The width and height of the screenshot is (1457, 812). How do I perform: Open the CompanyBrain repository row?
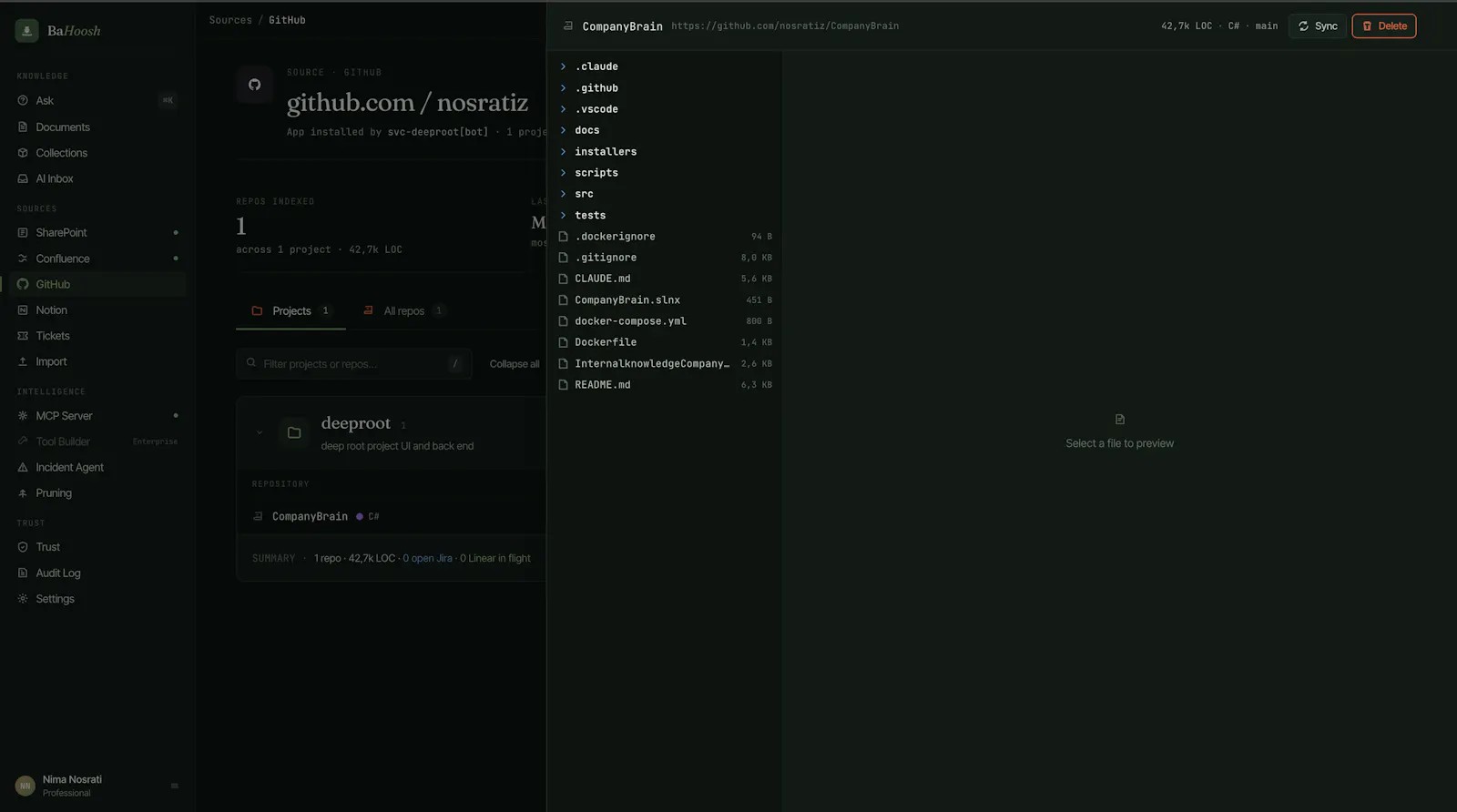pos(392,517)
